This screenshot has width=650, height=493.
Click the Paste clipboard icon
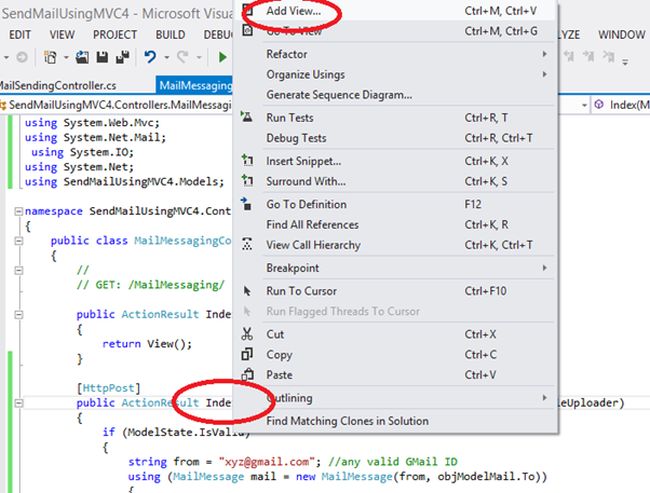click(x=247, y=374)
